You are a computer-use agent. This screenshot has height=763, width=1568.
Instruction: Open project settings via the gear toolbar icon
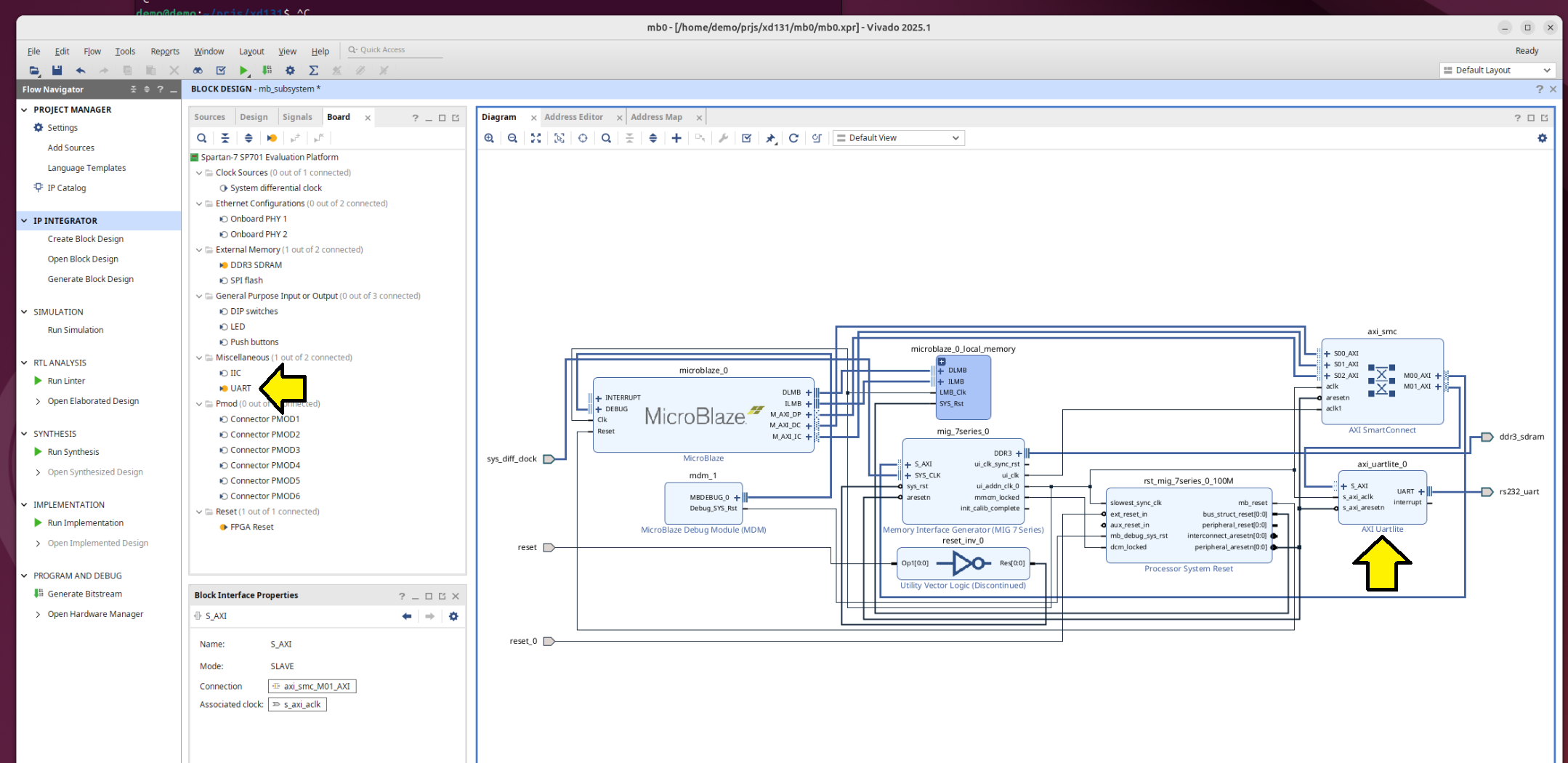[289, 70]
